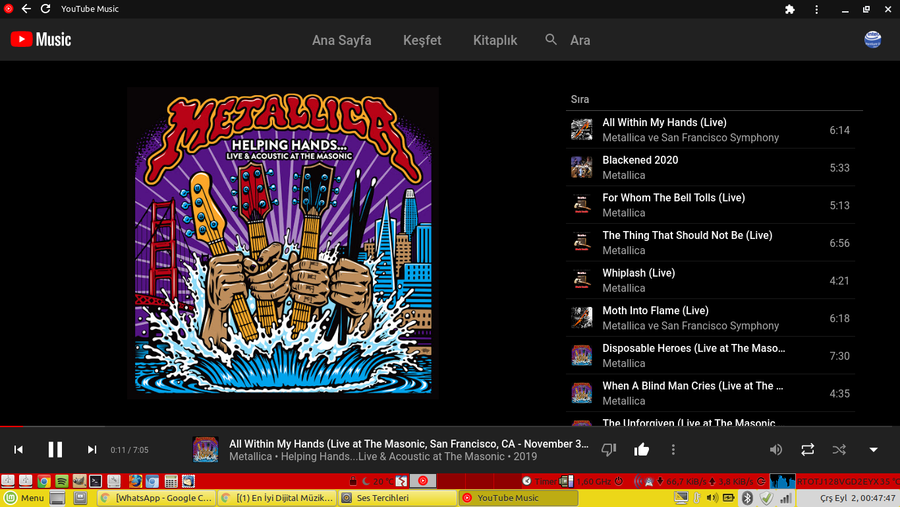Open the Keşfet tab
The image size is (900, 507).
coord(422,40)
